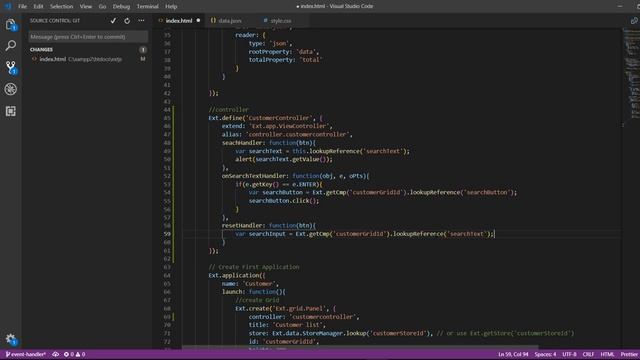Change indentation via Spaces: 4
This screenshot has width=640, height=360.
click(545, 354)
